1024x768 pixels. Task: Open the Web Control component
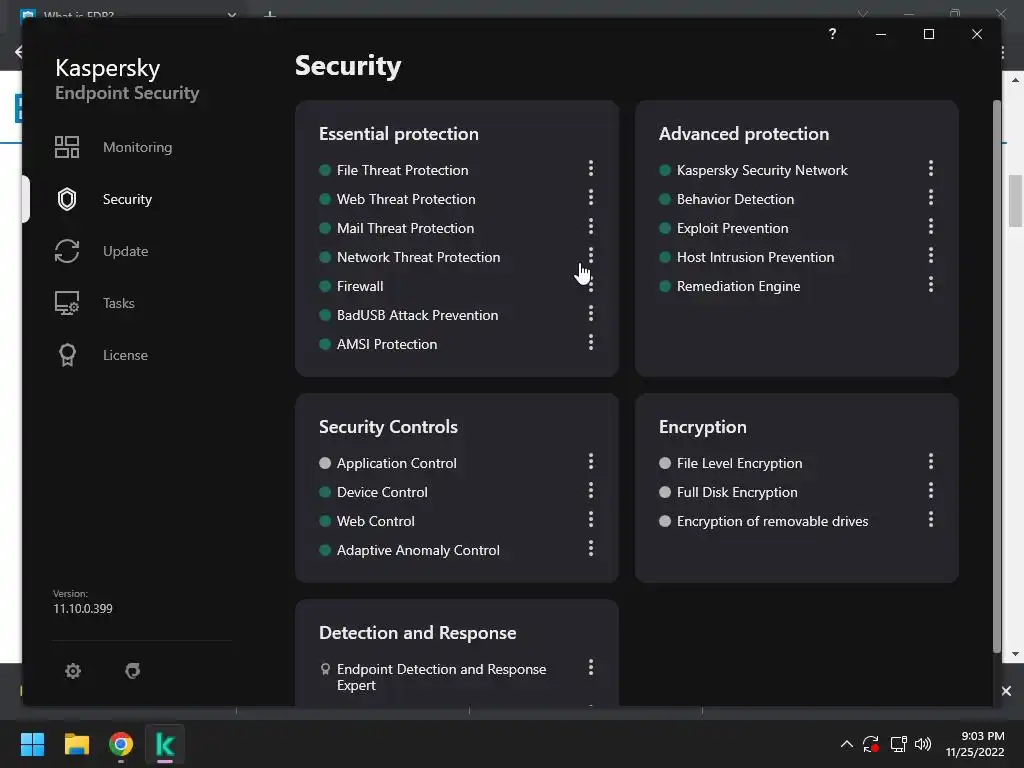click(x=376, y=521)
